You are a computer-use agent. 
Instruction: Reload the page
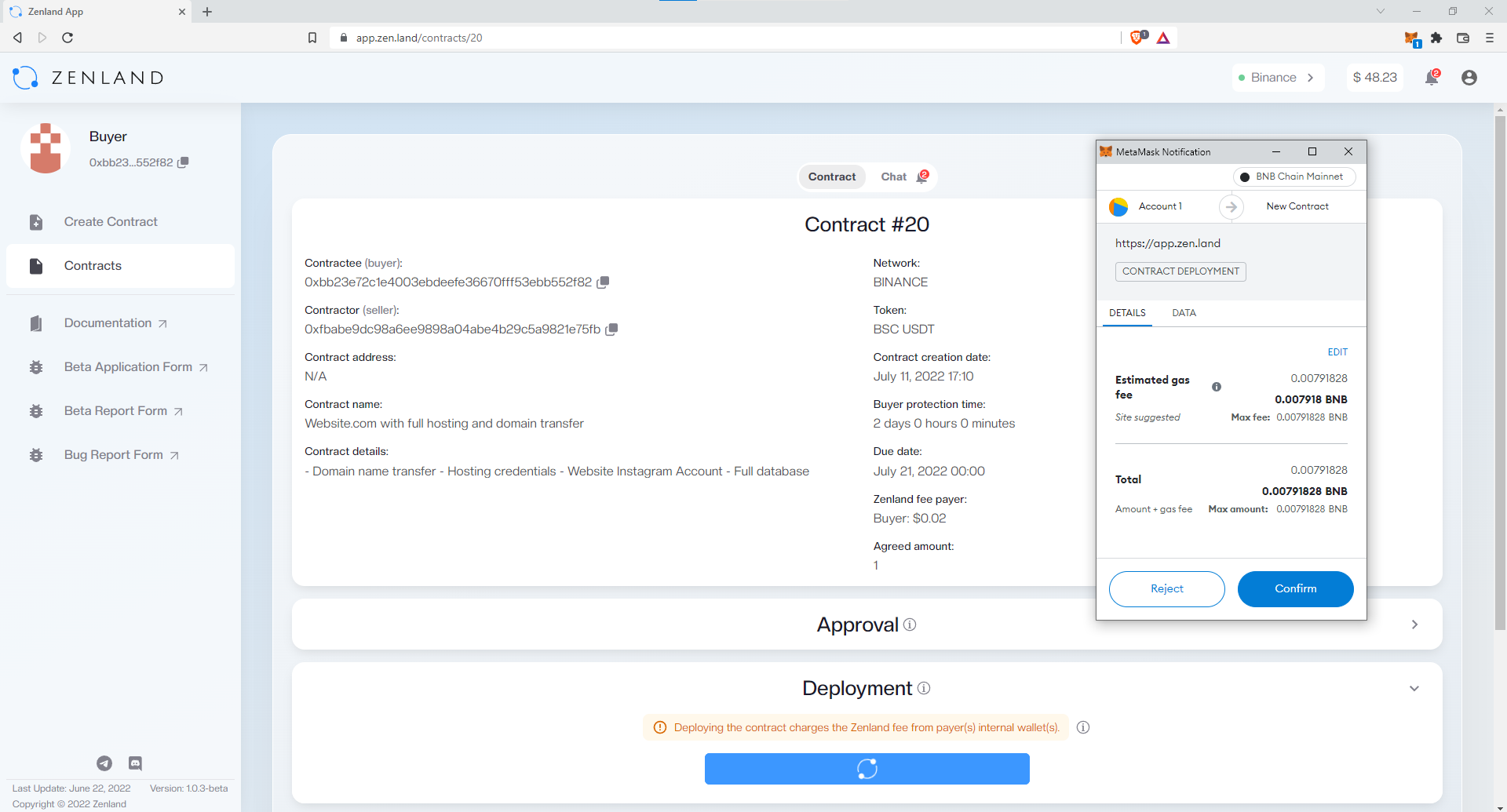68,38
